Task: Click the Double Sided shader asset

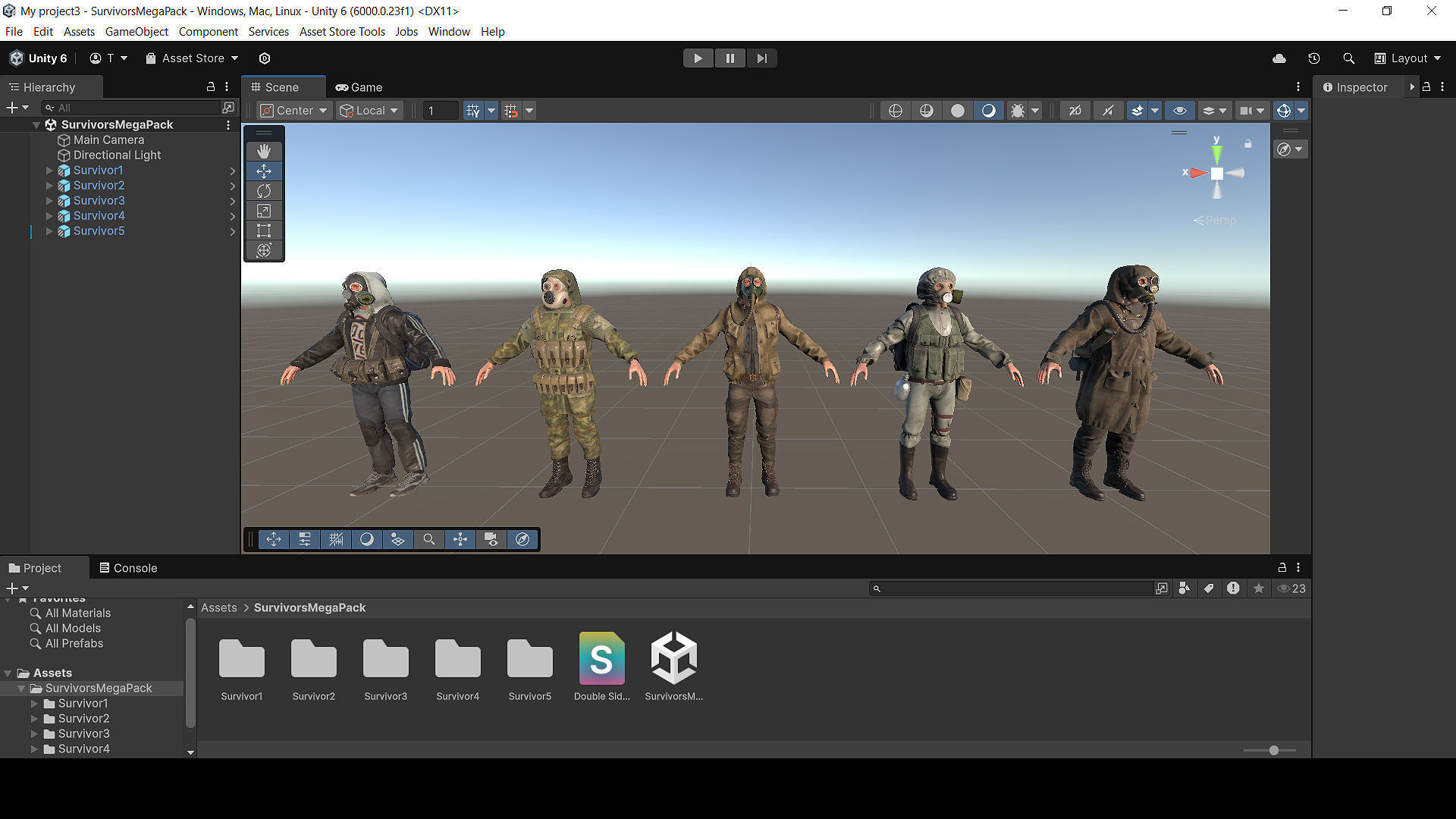Action: (601, 667)
